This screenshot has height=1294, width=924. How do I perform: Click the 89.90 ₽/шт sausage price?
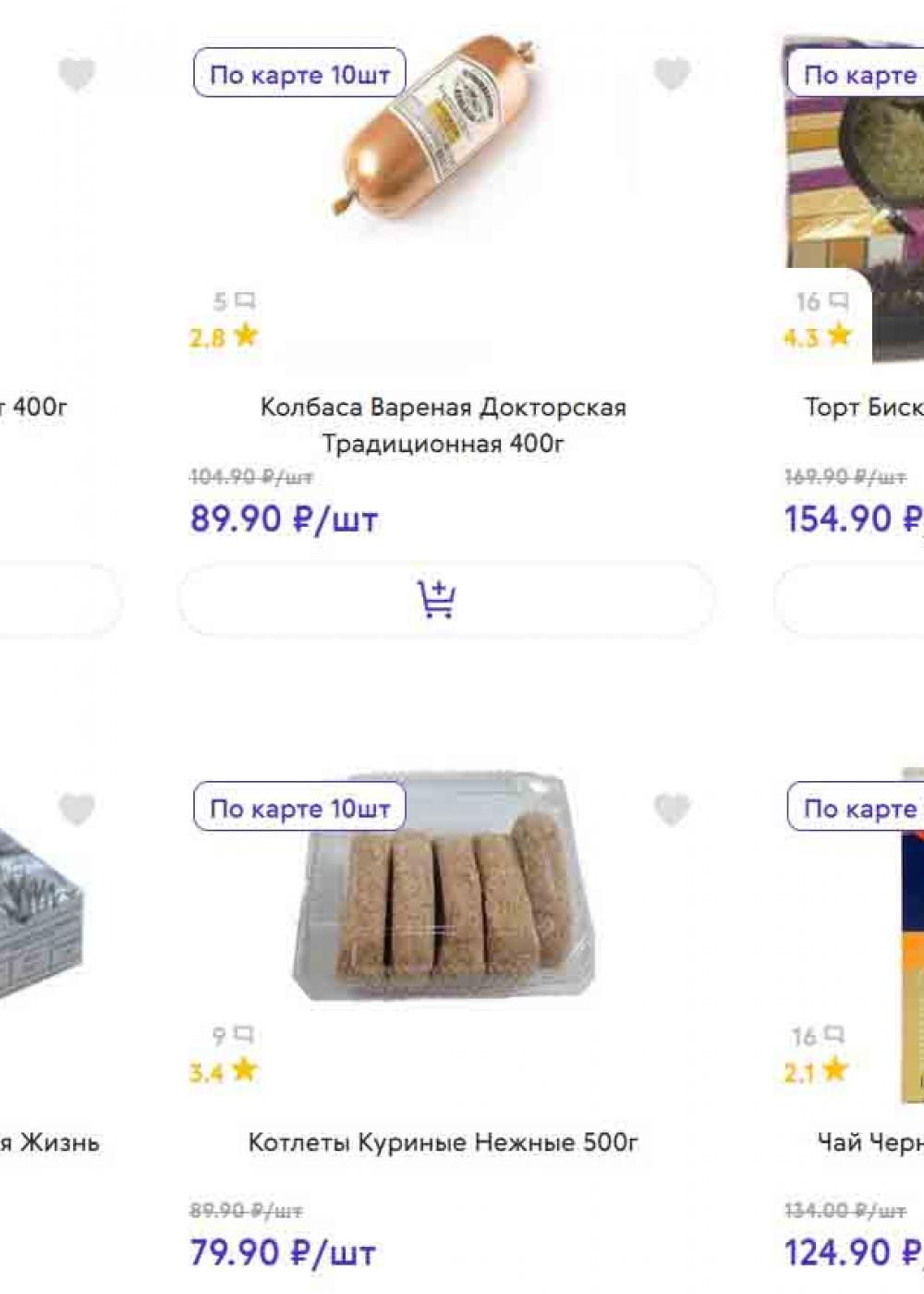[x=285, y=519]
